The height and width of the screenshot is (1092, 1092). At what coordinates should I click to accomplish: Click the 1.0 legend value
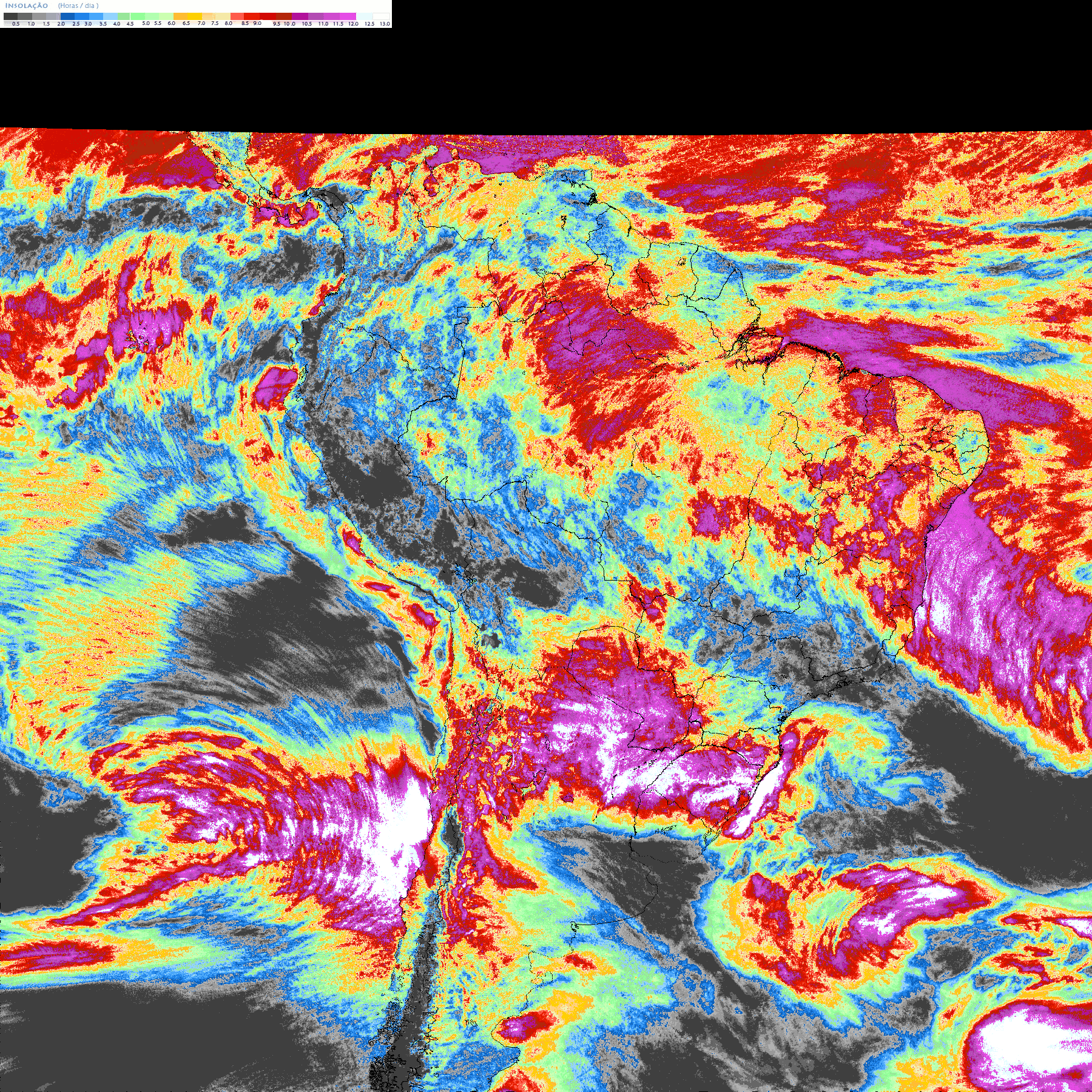pos(31,24)
